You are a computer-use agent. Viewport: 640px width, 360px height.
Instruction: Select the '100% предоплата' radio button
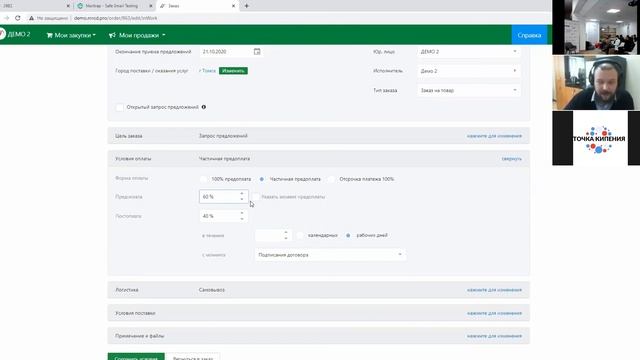pyautogui.click(x=203, y=179)
